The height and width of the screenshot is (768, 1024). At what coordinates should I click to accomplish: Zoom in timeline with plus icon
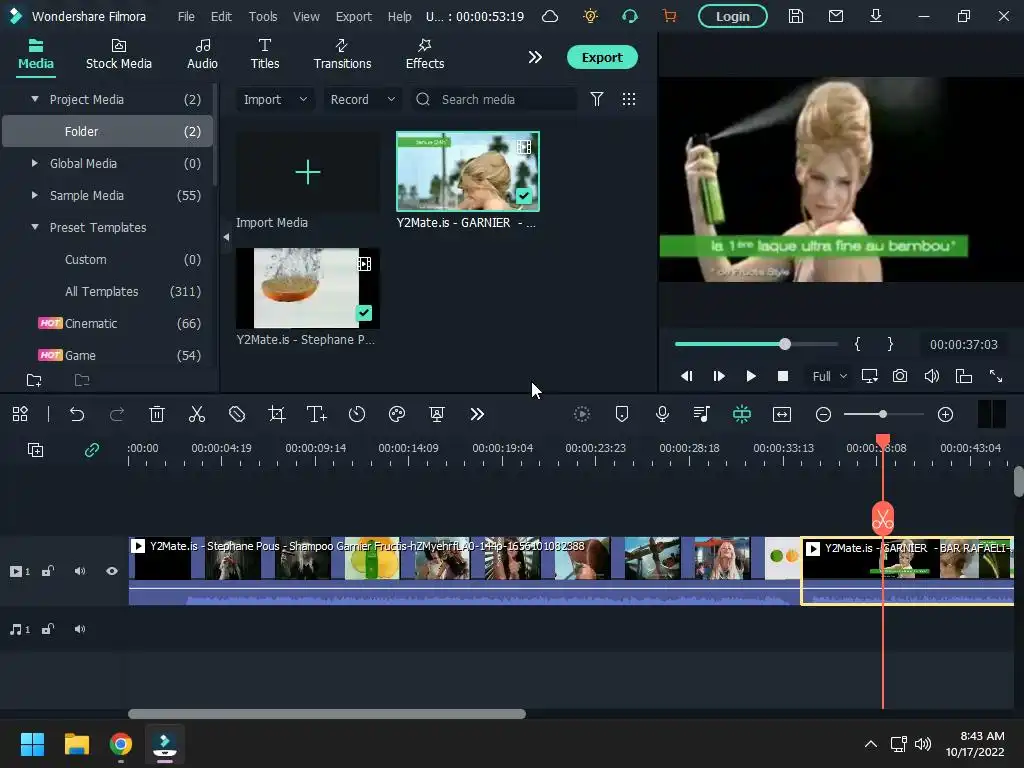pos(945,414)
